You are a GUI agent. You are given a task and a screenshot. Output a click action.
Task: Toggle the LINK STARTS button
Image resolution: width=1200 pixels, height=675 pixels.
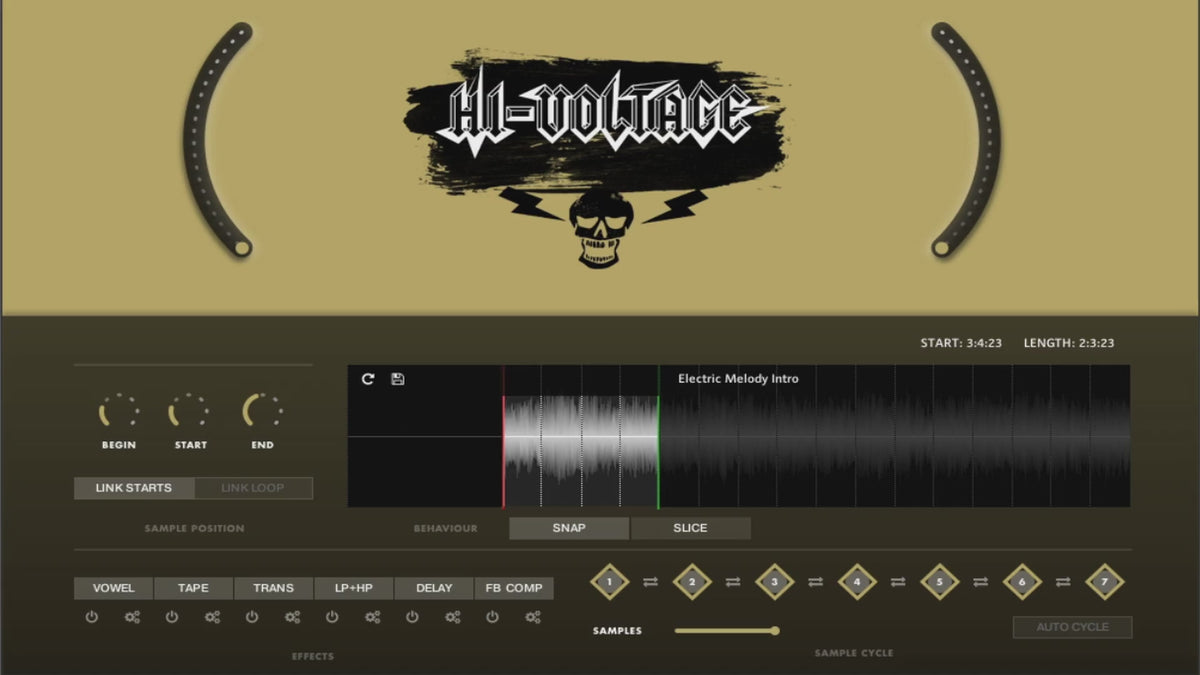tap(134, 488)
